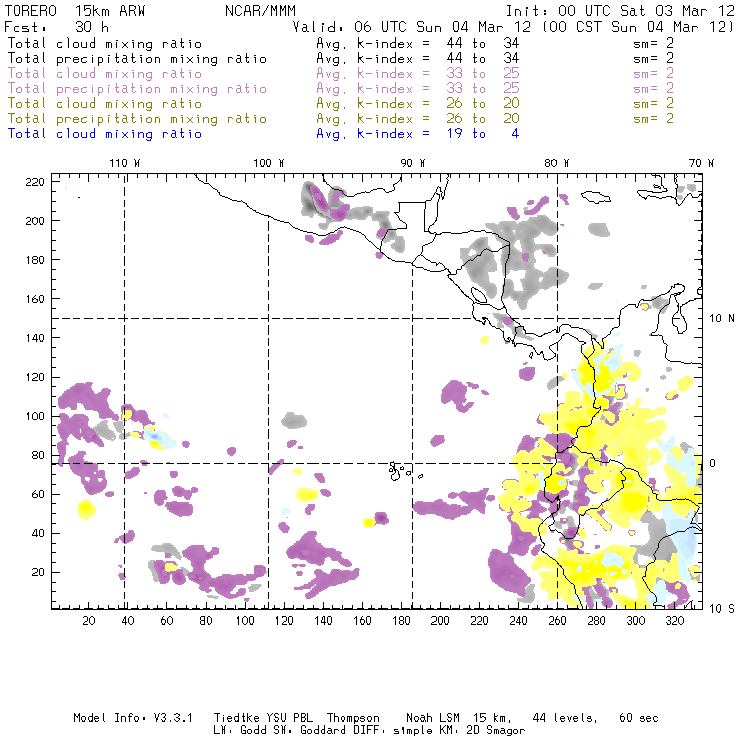This screenshot has width=740, height=740.
Task: Click the "NCAR/MMM" header label
Action: [261, 11]
